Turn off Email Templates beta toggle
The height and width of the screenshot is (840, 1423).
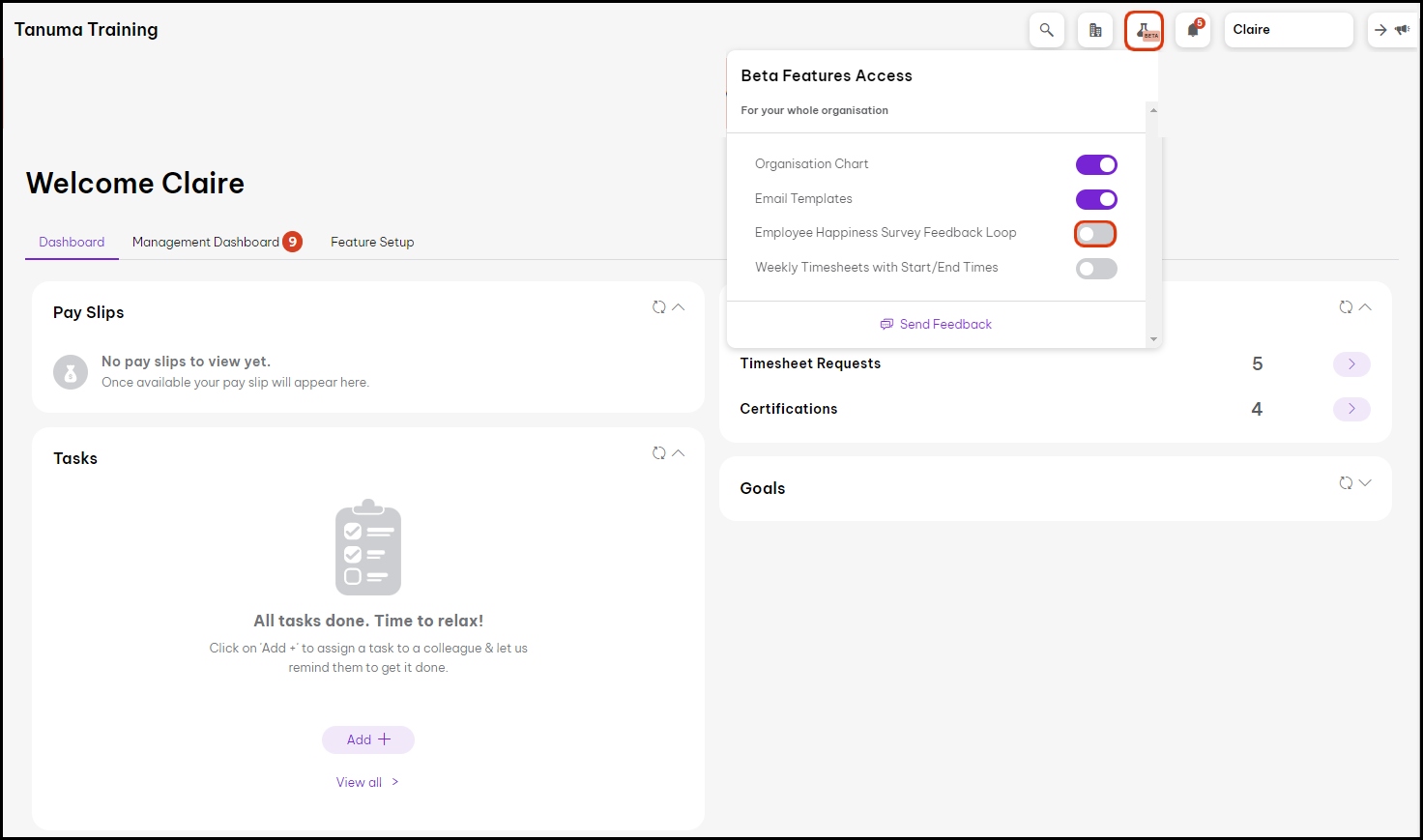(1096, 199)
